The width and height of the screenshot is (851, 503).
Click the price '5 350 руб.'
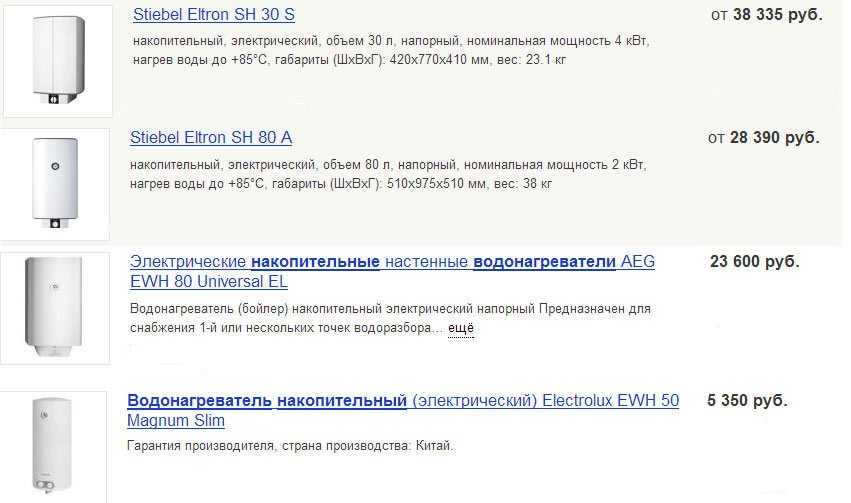click(747, 400)
